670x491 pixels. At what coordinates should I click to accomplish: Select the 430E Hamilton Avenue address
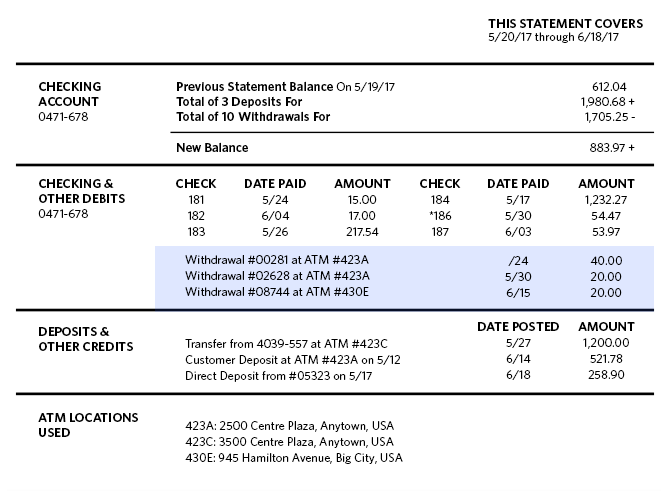click(294, 458)
